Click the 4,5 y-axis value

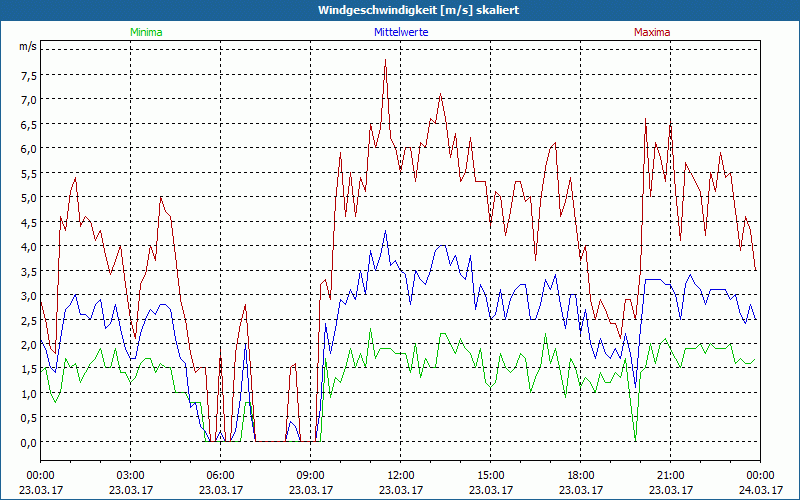click(29, 222)
